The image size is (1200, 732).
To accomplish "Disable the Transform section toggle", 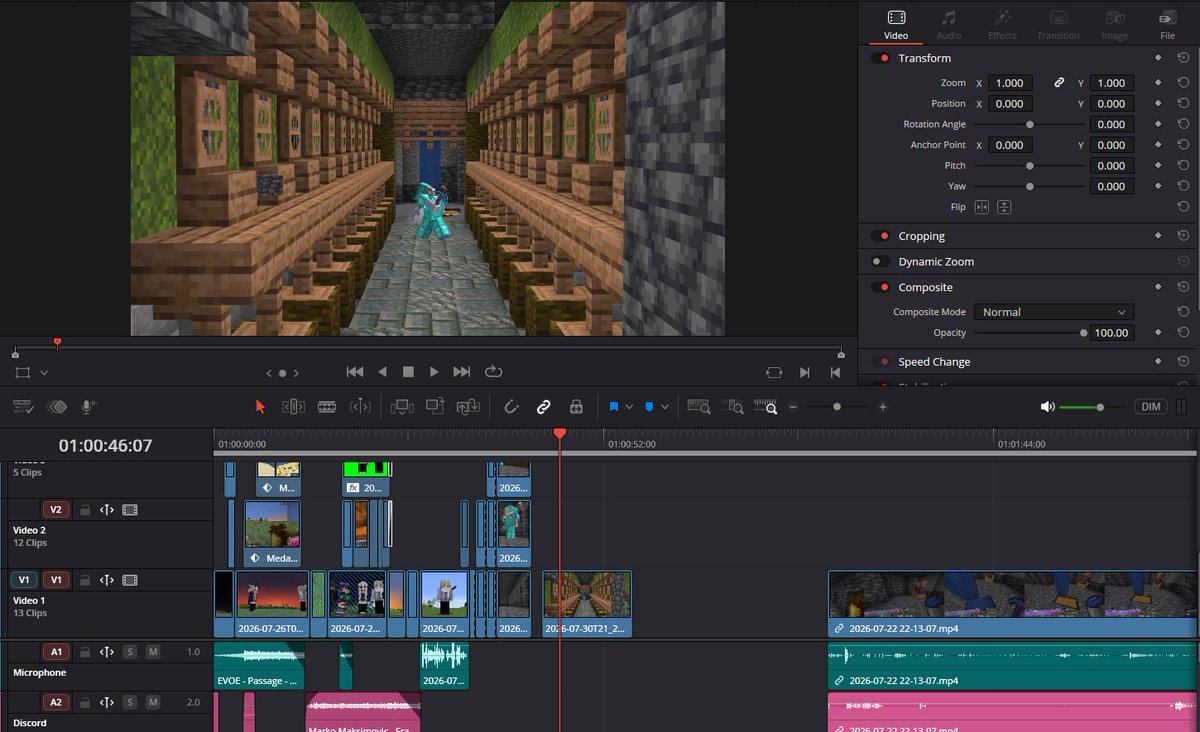I will 881,58.
